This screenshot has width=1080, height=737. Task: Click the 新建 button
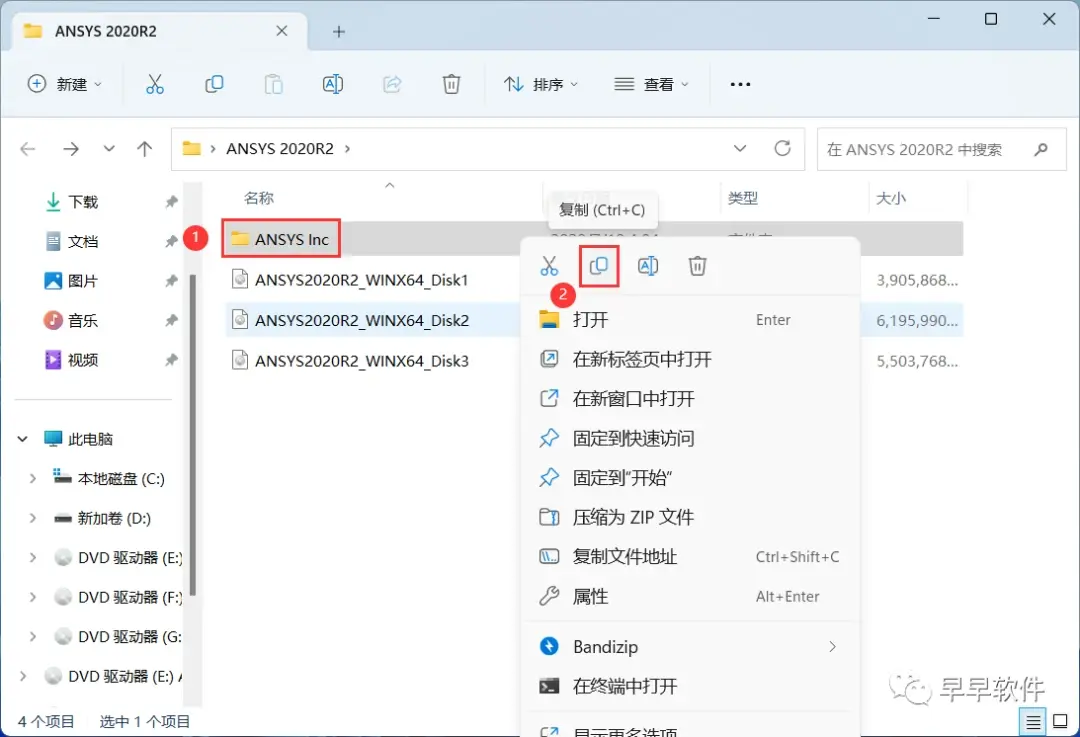click(x=64, y=84)
